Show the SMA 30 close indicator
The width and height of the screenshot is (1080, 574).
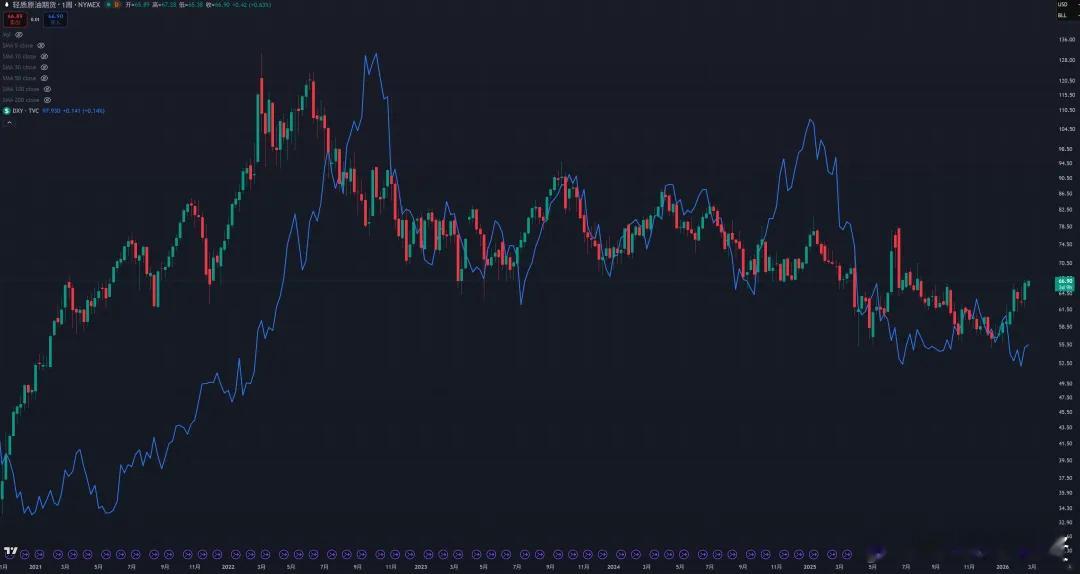[44, 68]
